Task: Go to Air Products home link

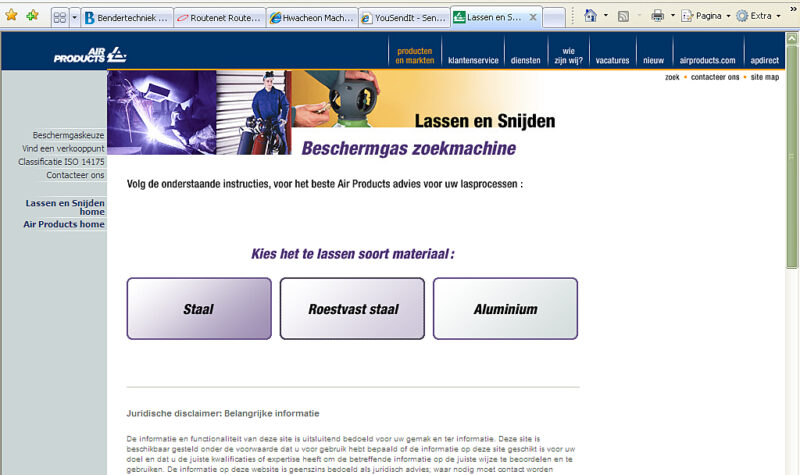Action: click(x=64, y=224)
